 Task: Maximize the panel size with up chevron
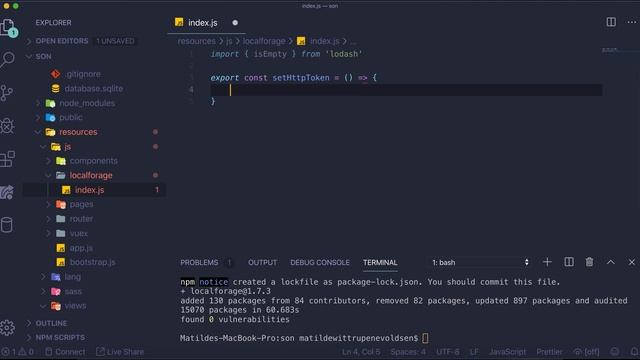611,262
